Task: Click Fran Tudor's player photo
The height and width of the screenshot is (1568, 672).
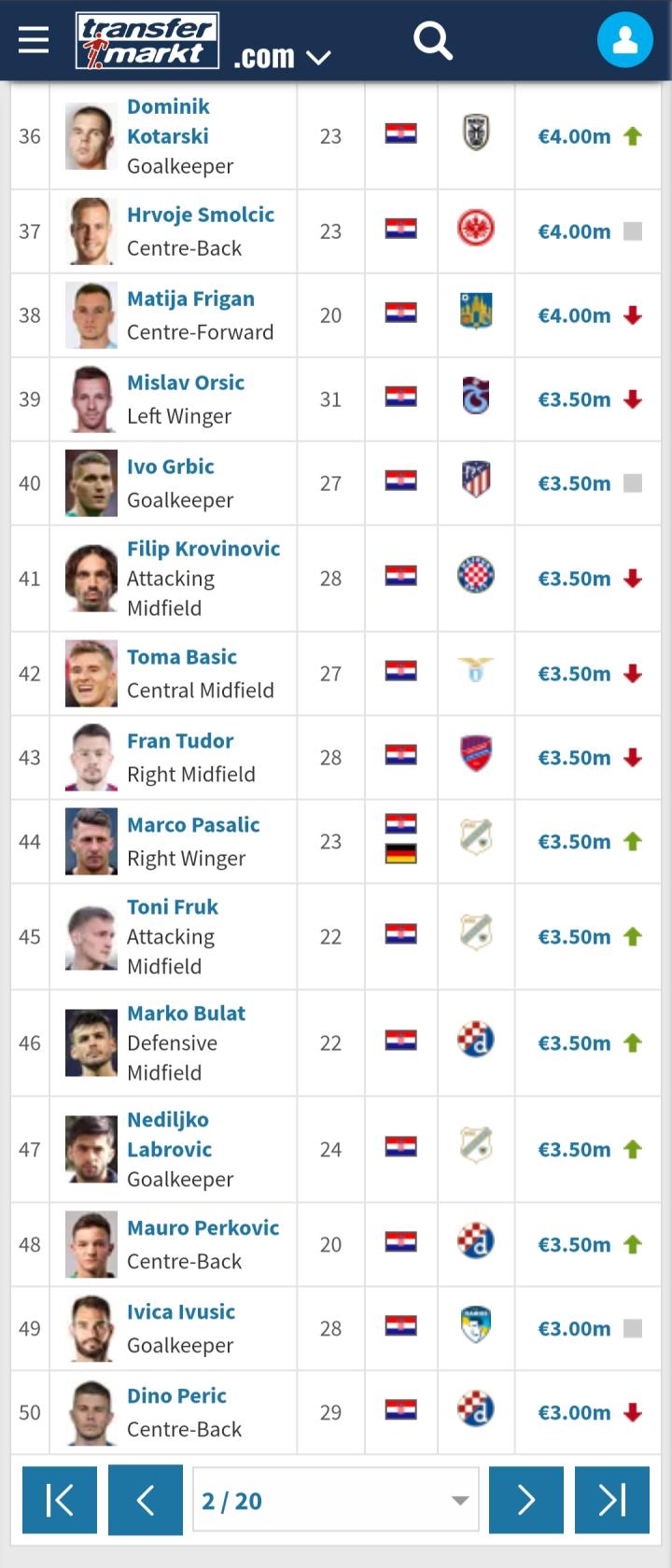Action: tap(91, 758)
